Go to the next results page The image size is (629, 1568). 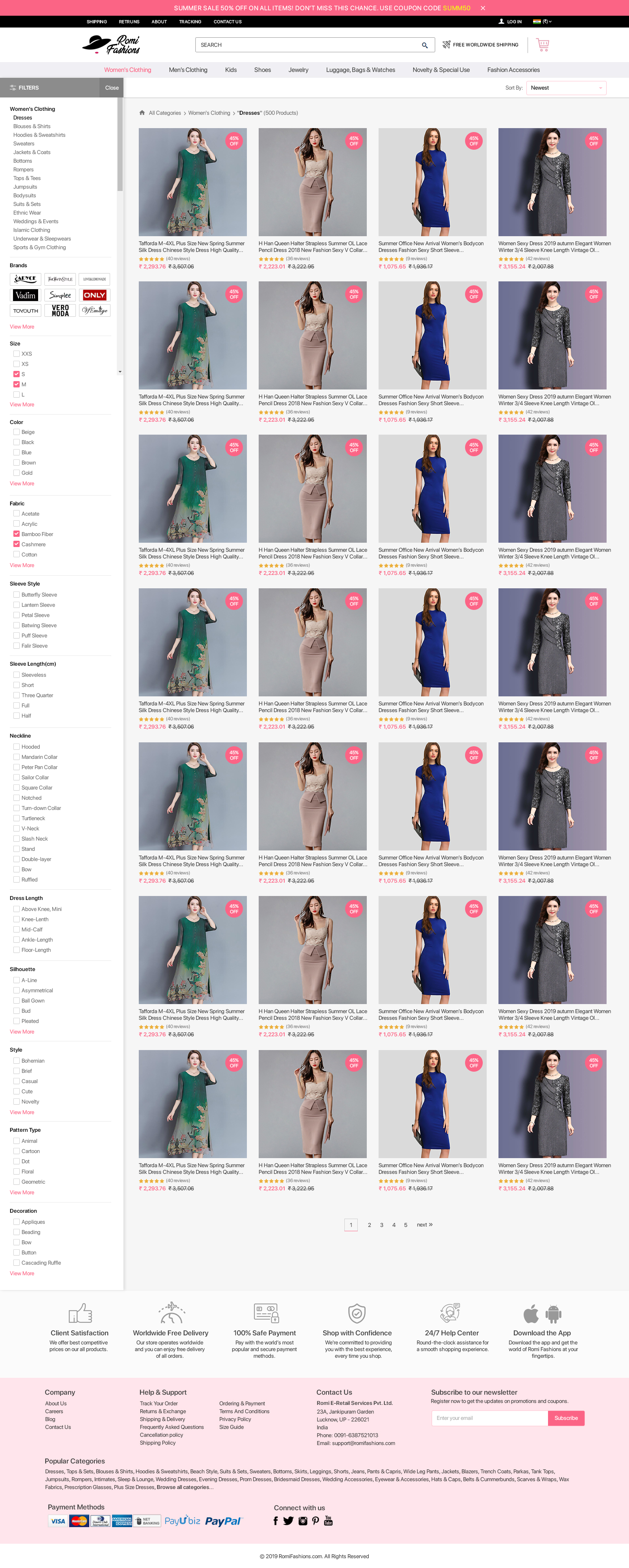425,1224
